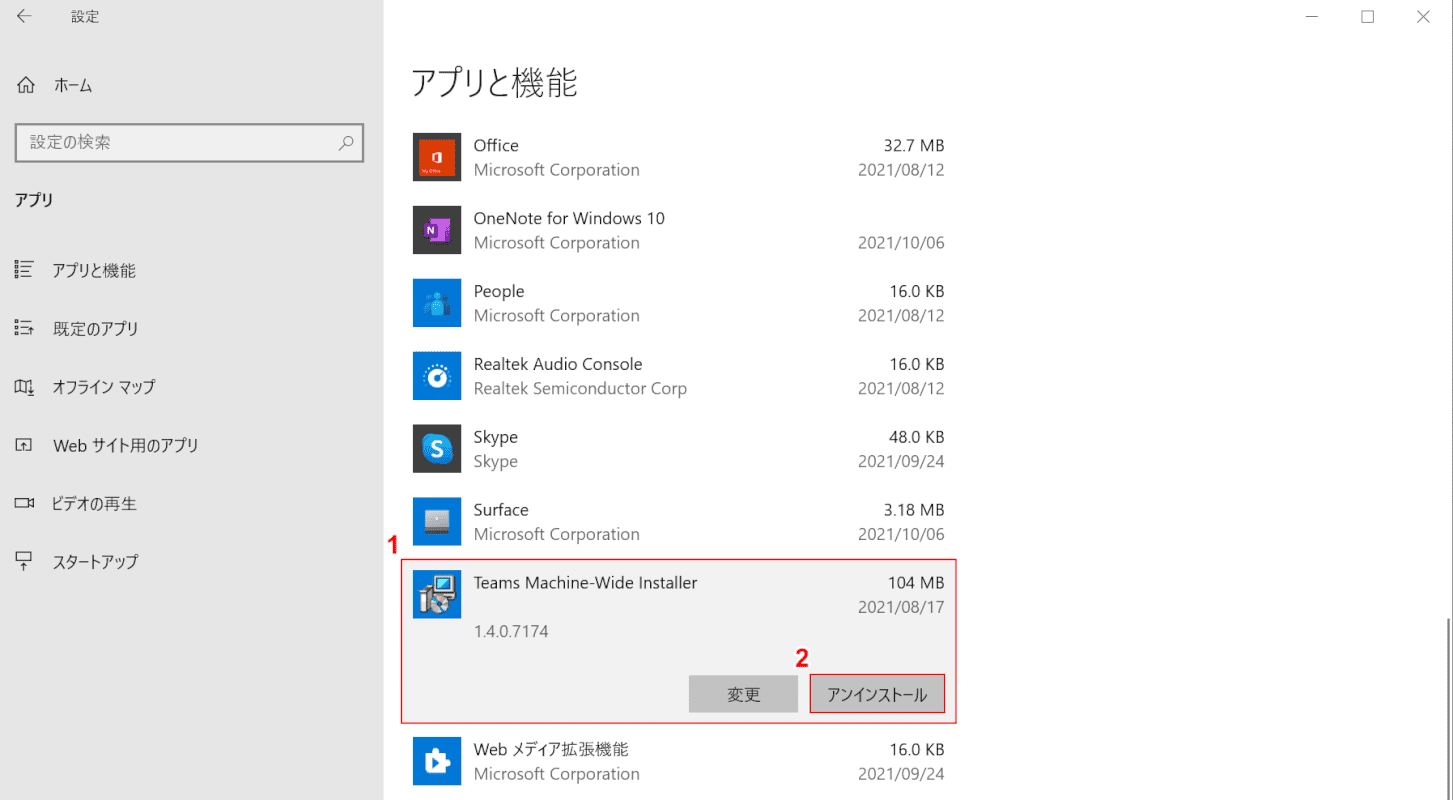Click the Web サイト用のアプリ icon
Viewport: 1453px width, 800px height.
tap(25, 445)
